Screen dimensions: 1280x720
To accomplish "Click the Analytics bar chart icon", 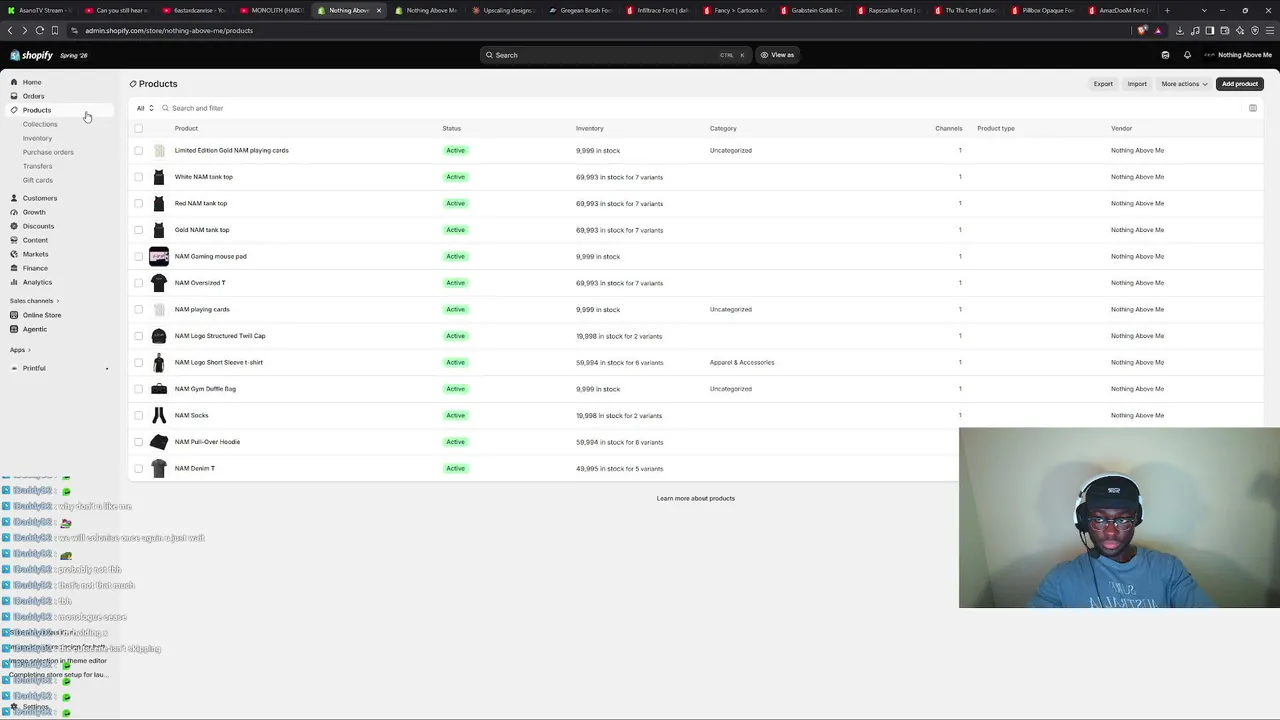I will [x=14, y=282].
